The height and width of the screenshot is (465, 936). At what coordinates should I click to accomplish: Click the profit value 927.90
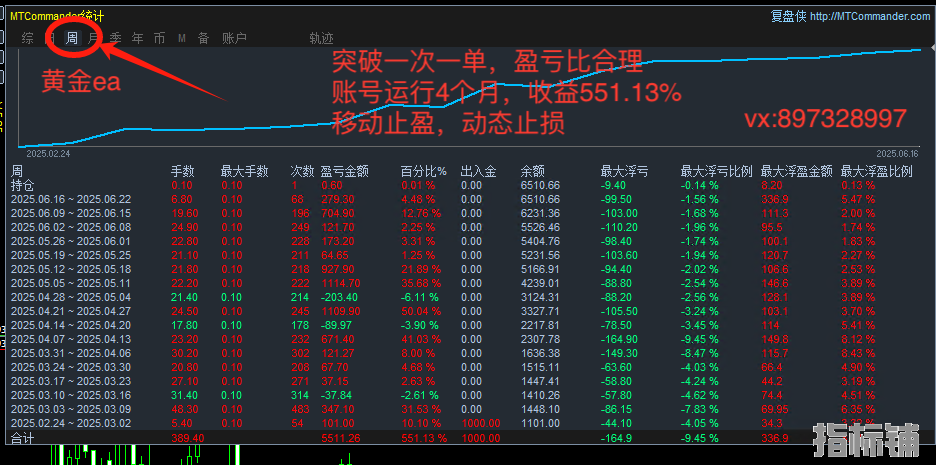(336, 269)
